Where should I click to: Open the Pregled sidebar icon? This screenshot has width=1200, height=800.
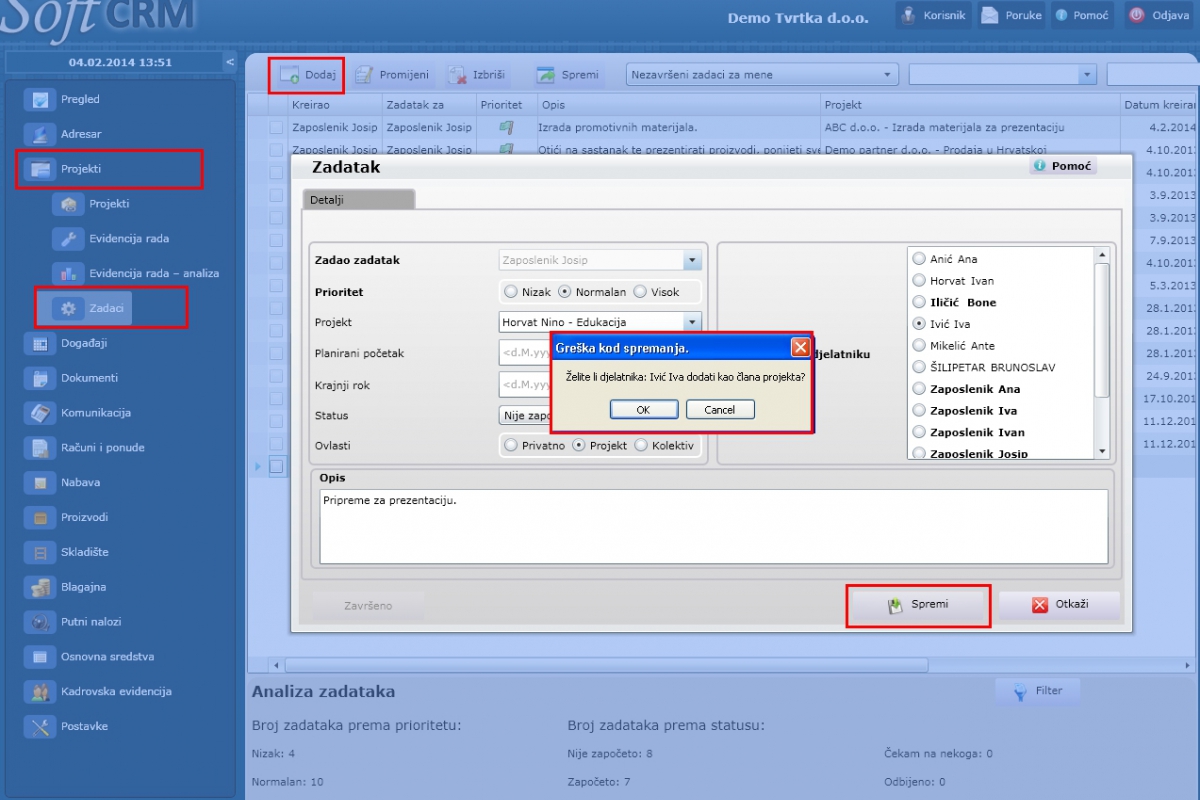point(40,100)
